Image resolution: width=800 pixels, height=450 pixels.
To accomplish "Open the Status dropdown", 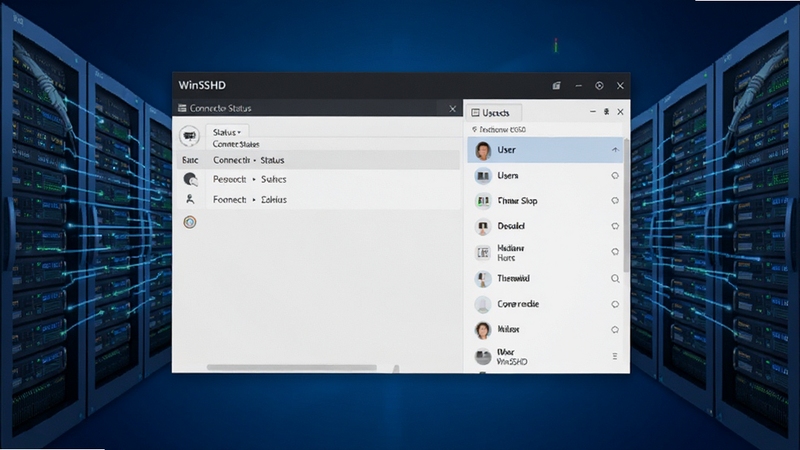I will coord(227,132).
